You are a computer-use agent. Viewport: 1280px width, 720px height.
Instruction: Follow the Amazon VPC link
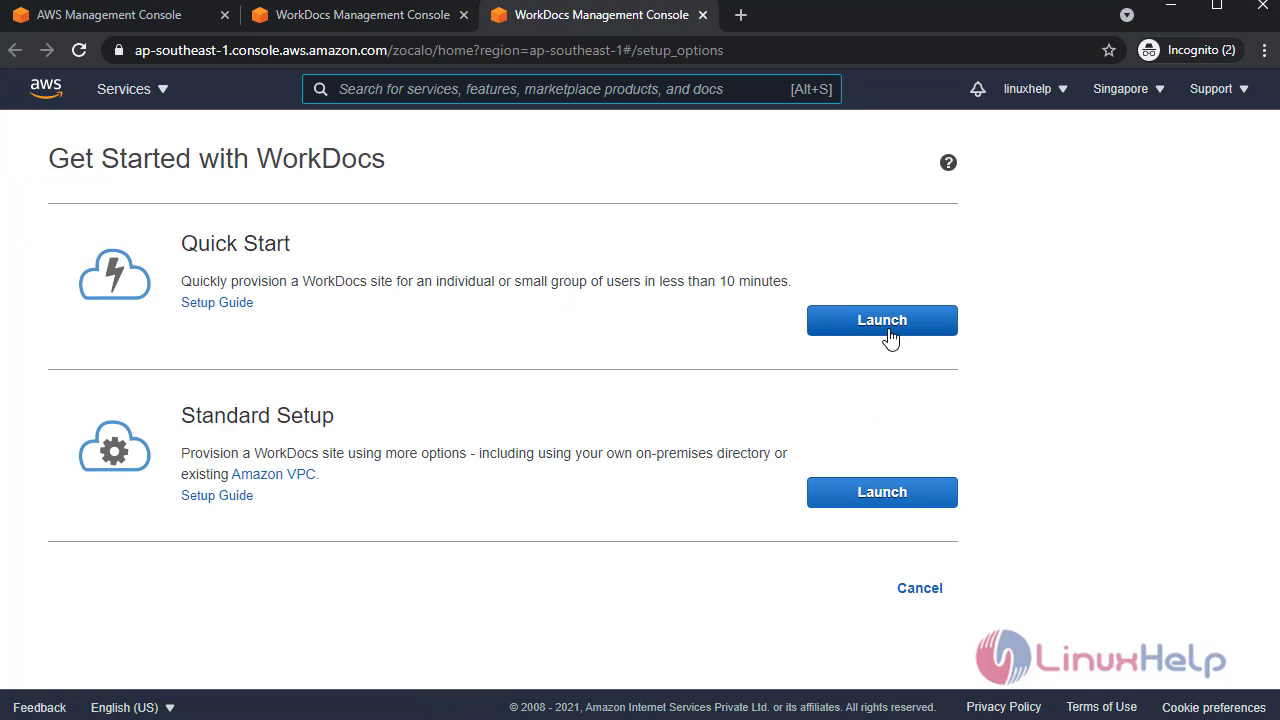click(274, 474)
